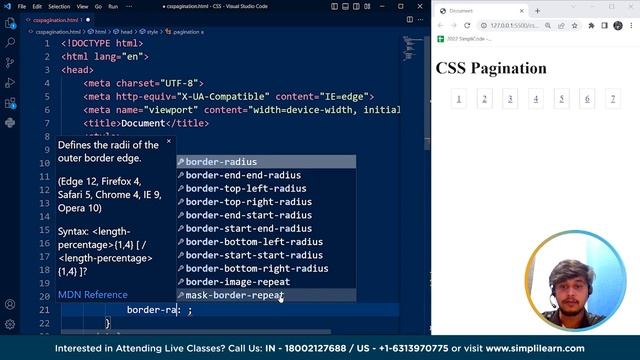Viewport: 640px width, 360px height.
Task: Choose border-start-start-radius suggestion
Action: [x=266, y=255]
